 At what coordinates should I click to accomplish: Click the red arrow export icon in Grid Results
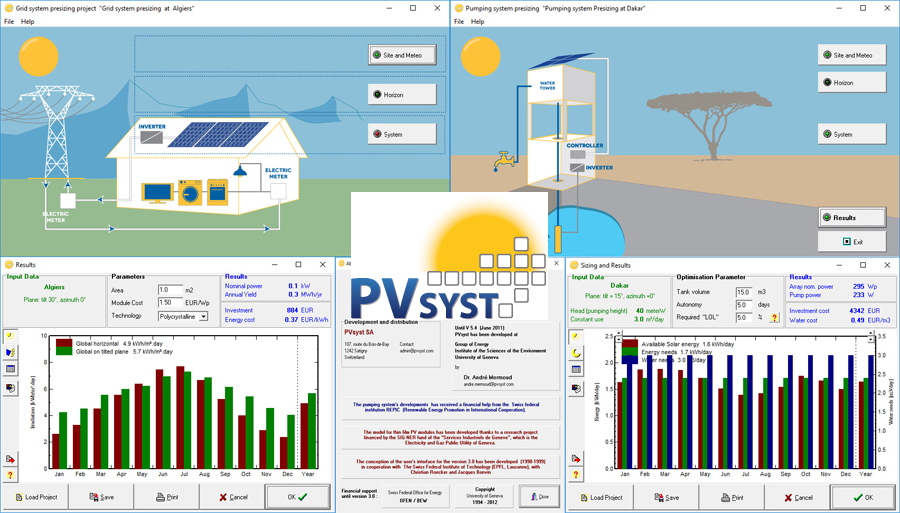coord(10,459)
